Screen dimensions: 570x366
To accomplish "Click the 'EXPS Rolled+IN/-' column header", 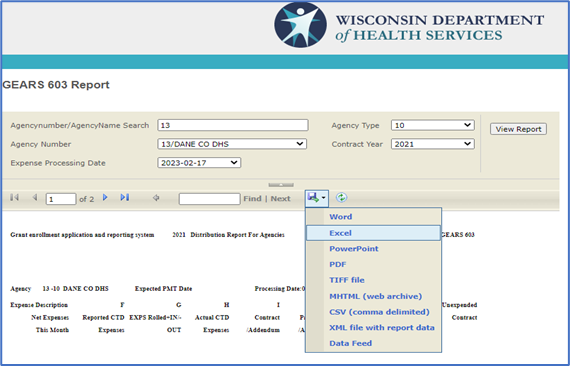I will [x=155, y=318].
